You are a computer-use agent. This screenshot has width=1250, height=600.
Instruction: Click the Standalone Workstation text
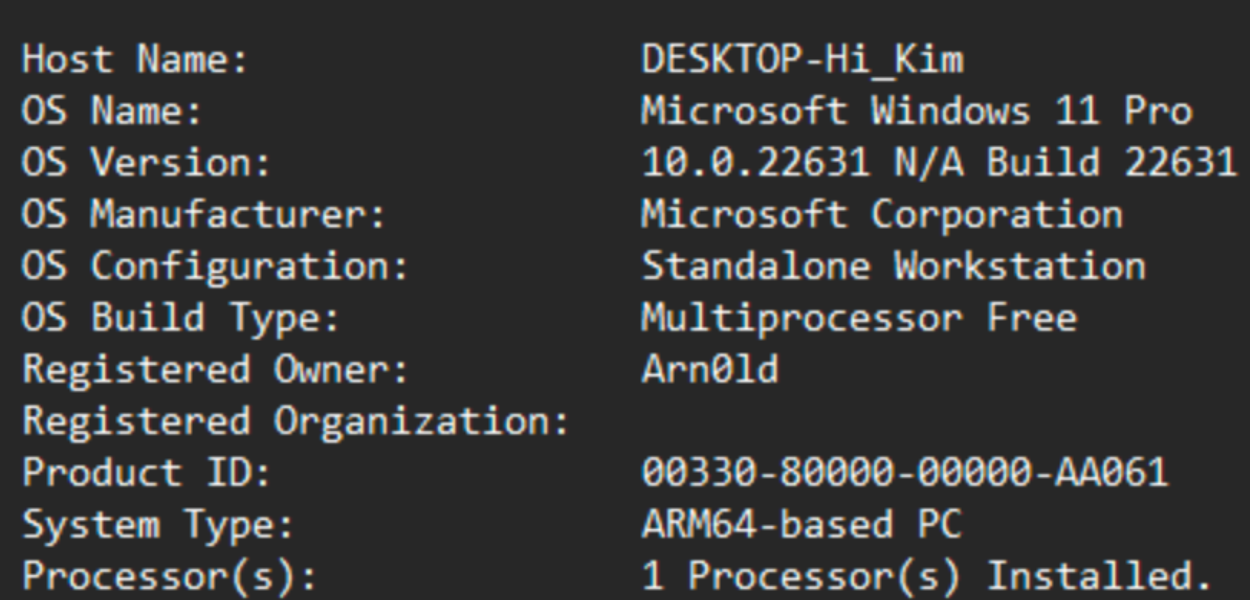tap(893, 267)
